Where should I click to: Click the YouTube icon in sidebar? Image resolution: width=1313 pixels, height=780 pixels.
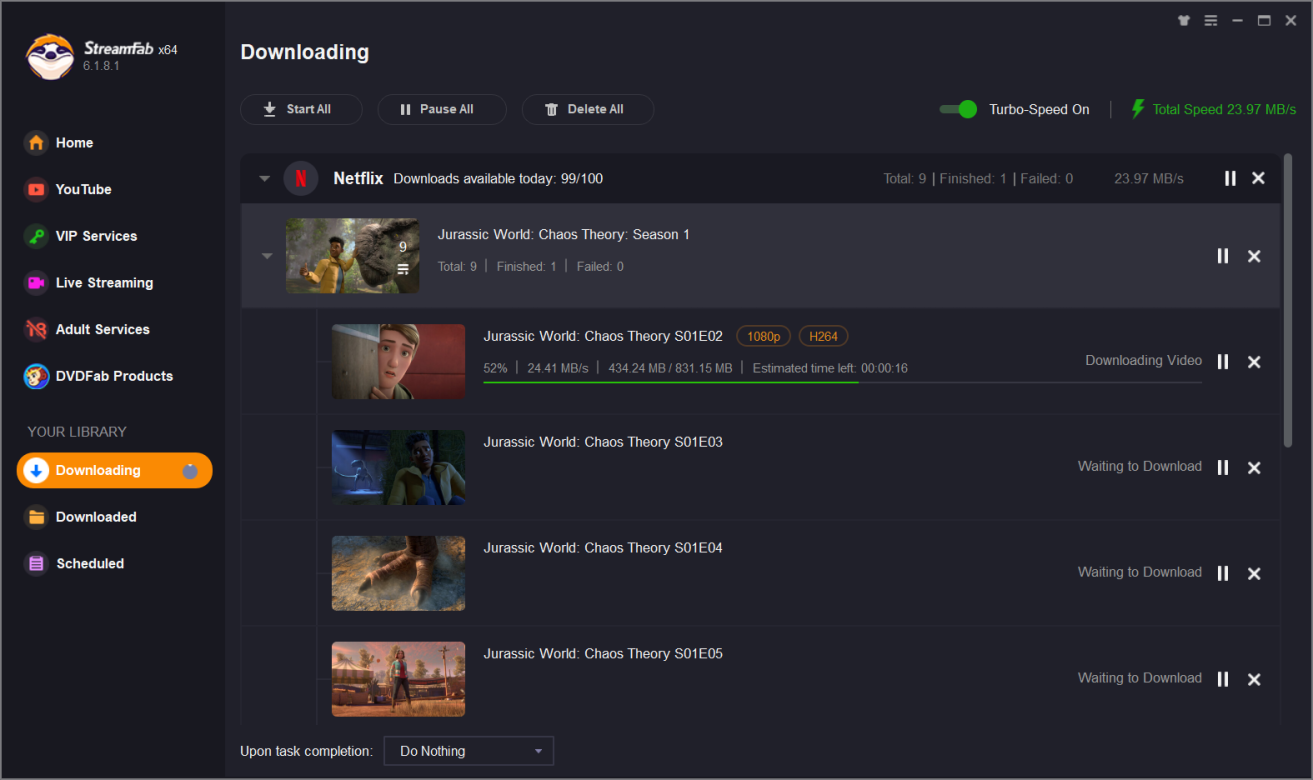coord(36,189)
